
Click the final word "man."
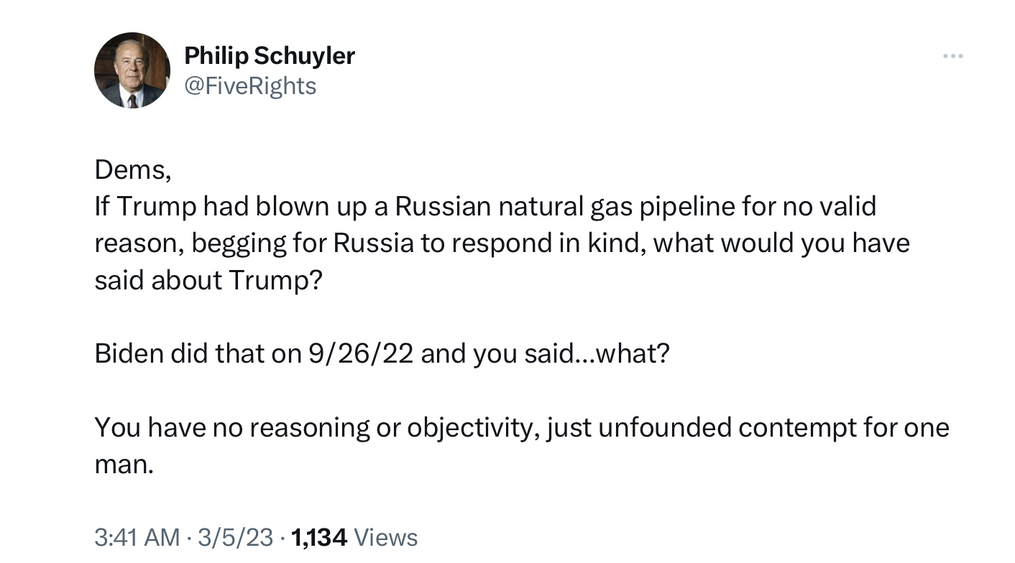(124, 465)
